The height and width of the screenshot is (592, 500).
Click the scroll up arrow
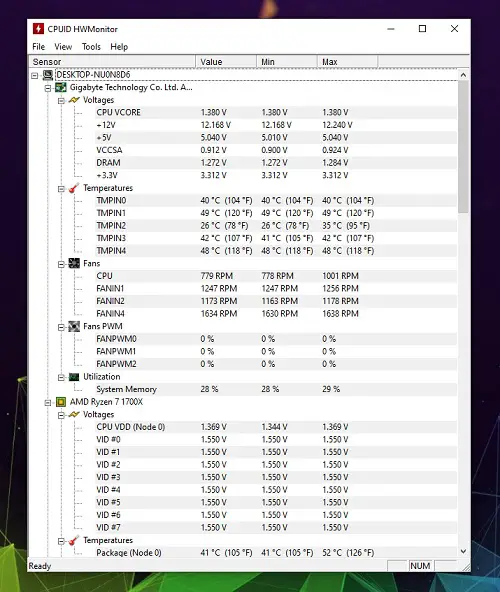point(463,75)
